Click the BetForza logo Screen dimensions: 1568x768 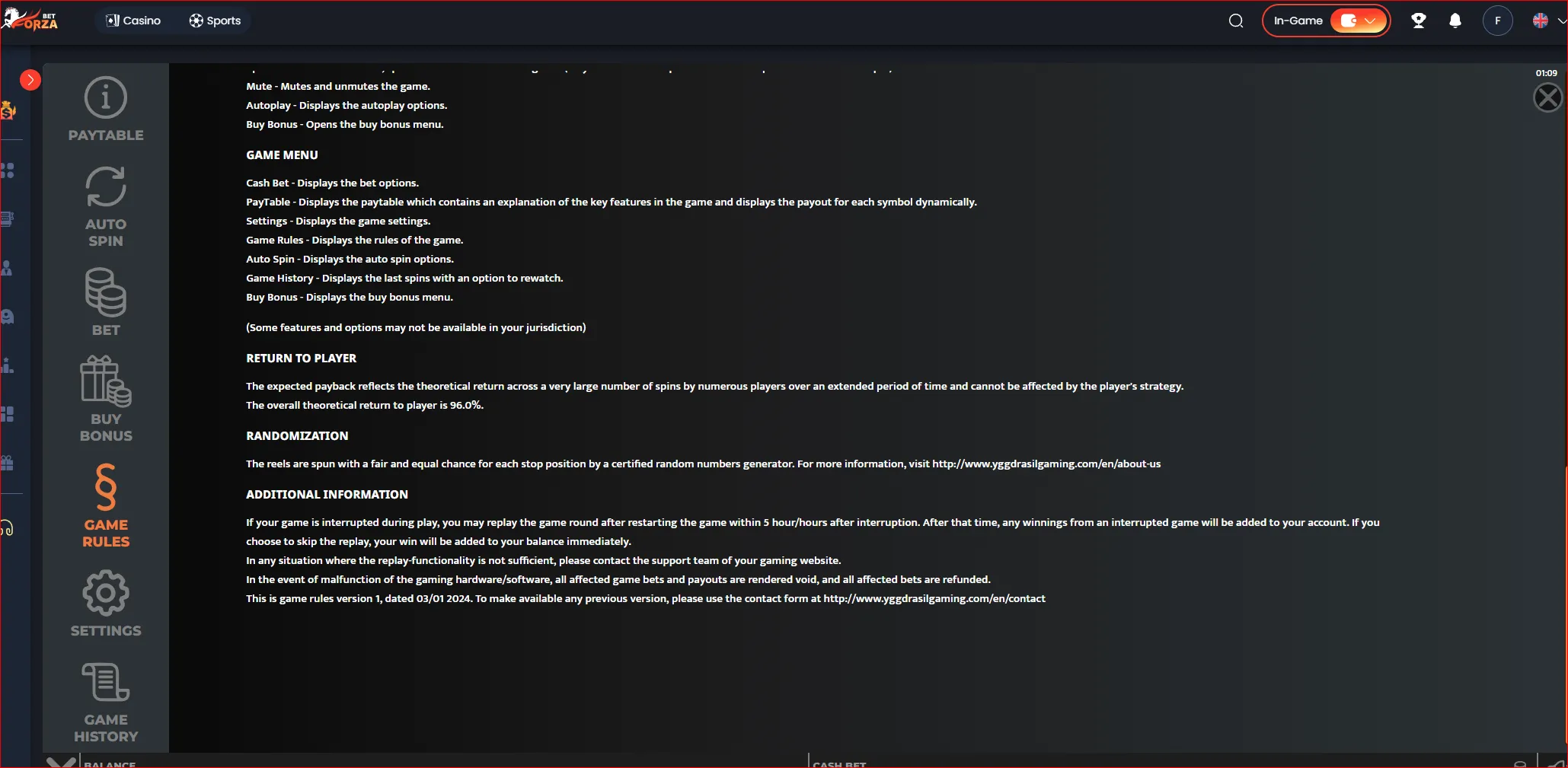[x=30, y=19]
